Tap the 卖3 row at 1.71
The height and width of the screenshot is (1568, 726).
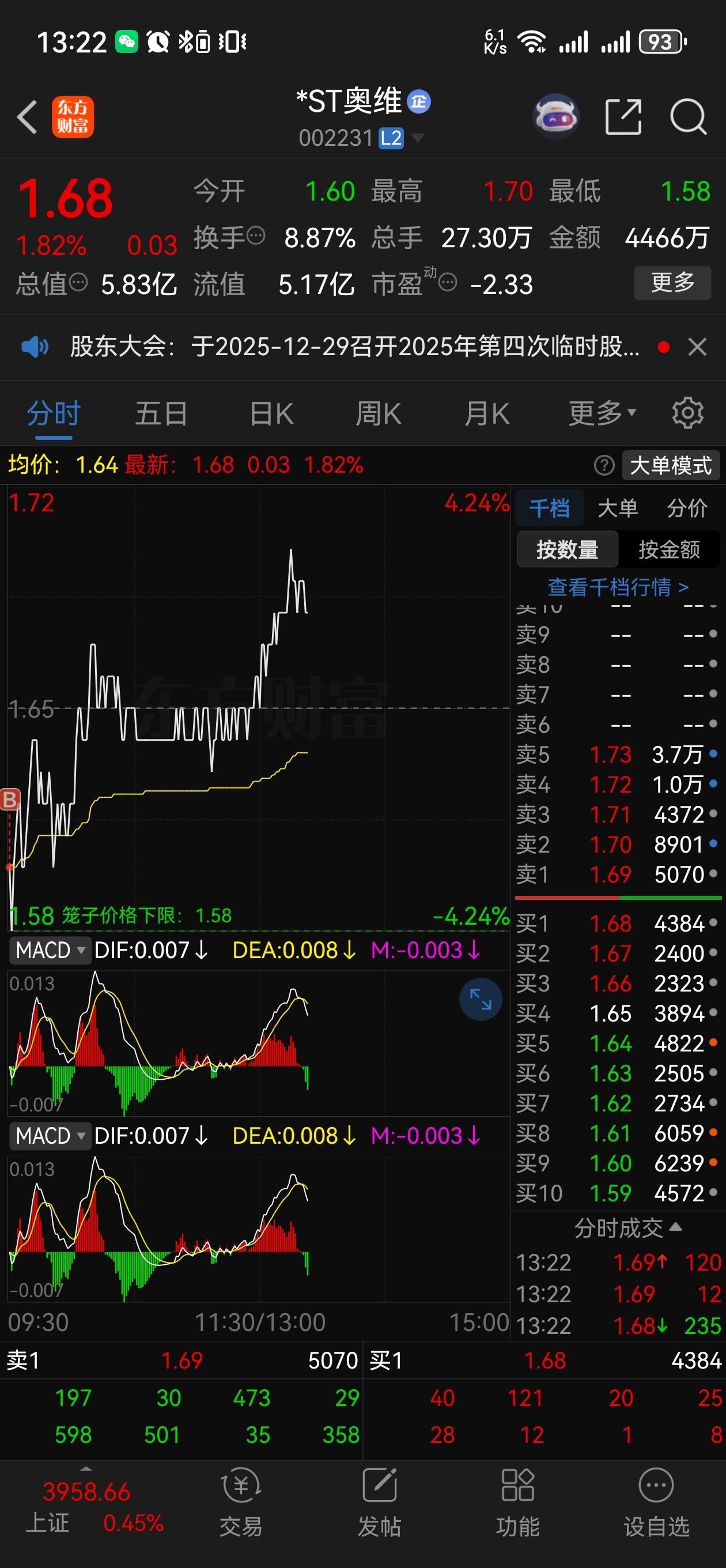tap(617, 815)
